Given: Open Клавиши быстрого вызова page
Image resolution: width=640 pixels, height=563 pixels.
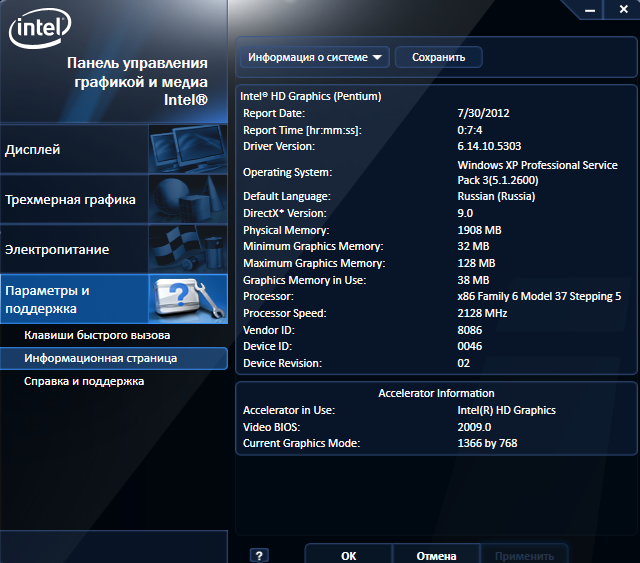Looking at the screenshot, I should pos(97,335).
